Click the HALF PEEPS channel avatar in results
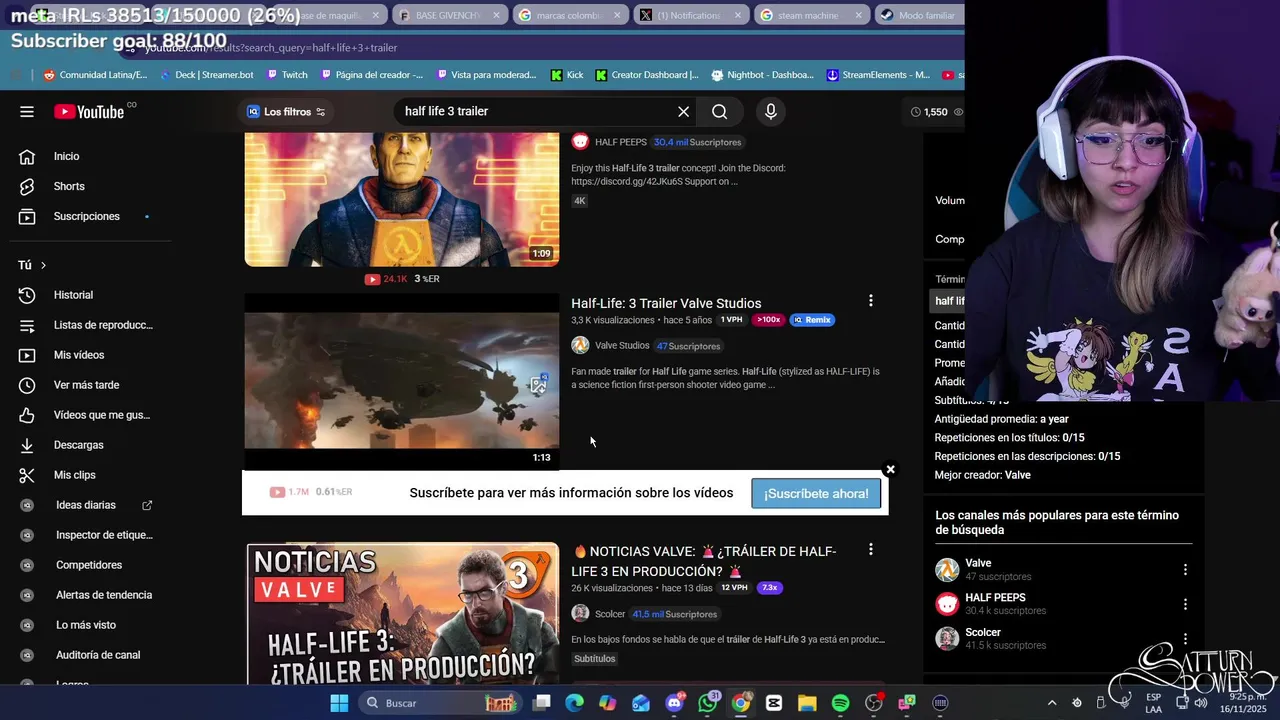 point(580,142)
